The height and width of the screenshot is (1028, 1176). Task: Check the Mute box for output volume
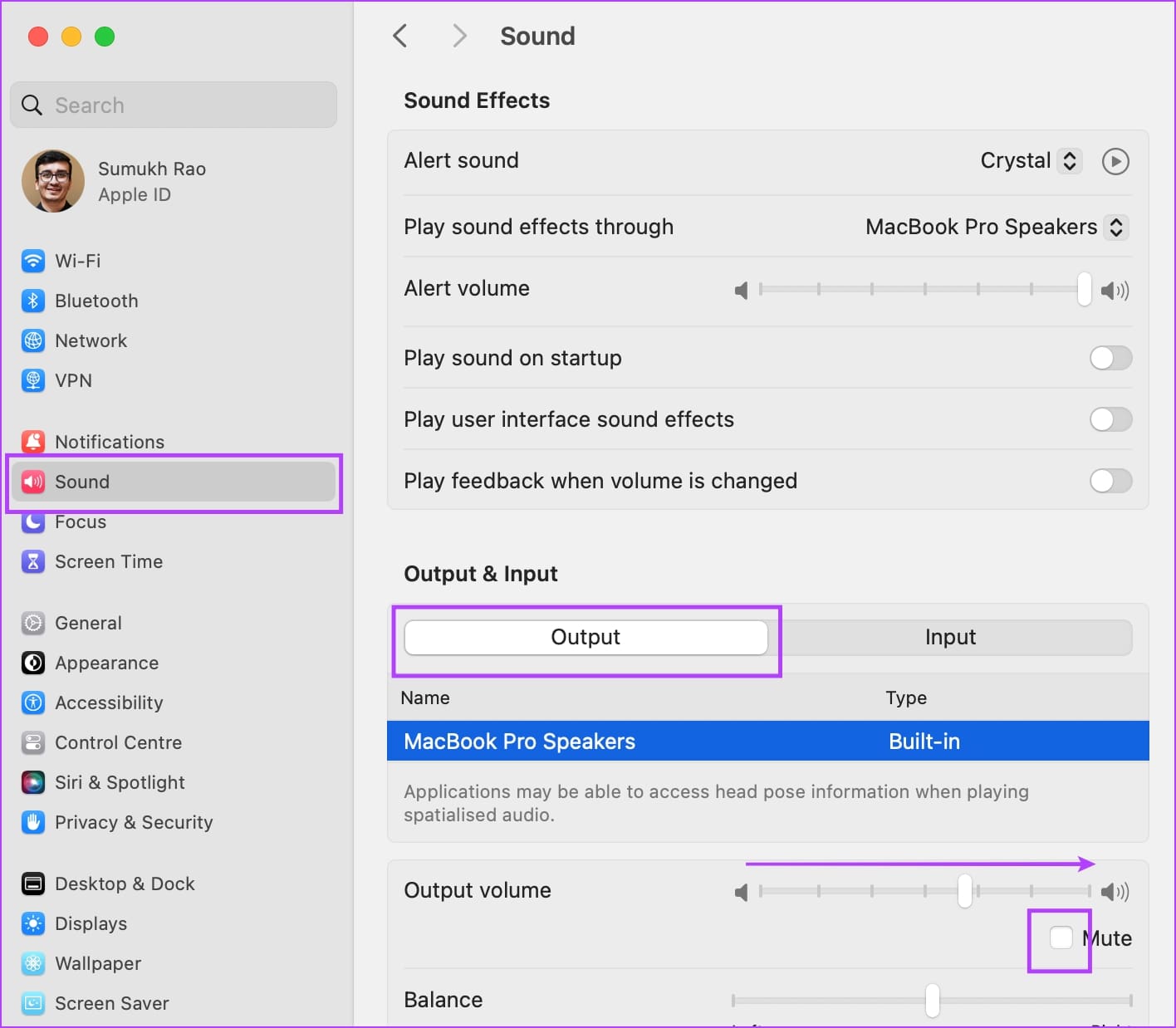1060,937
